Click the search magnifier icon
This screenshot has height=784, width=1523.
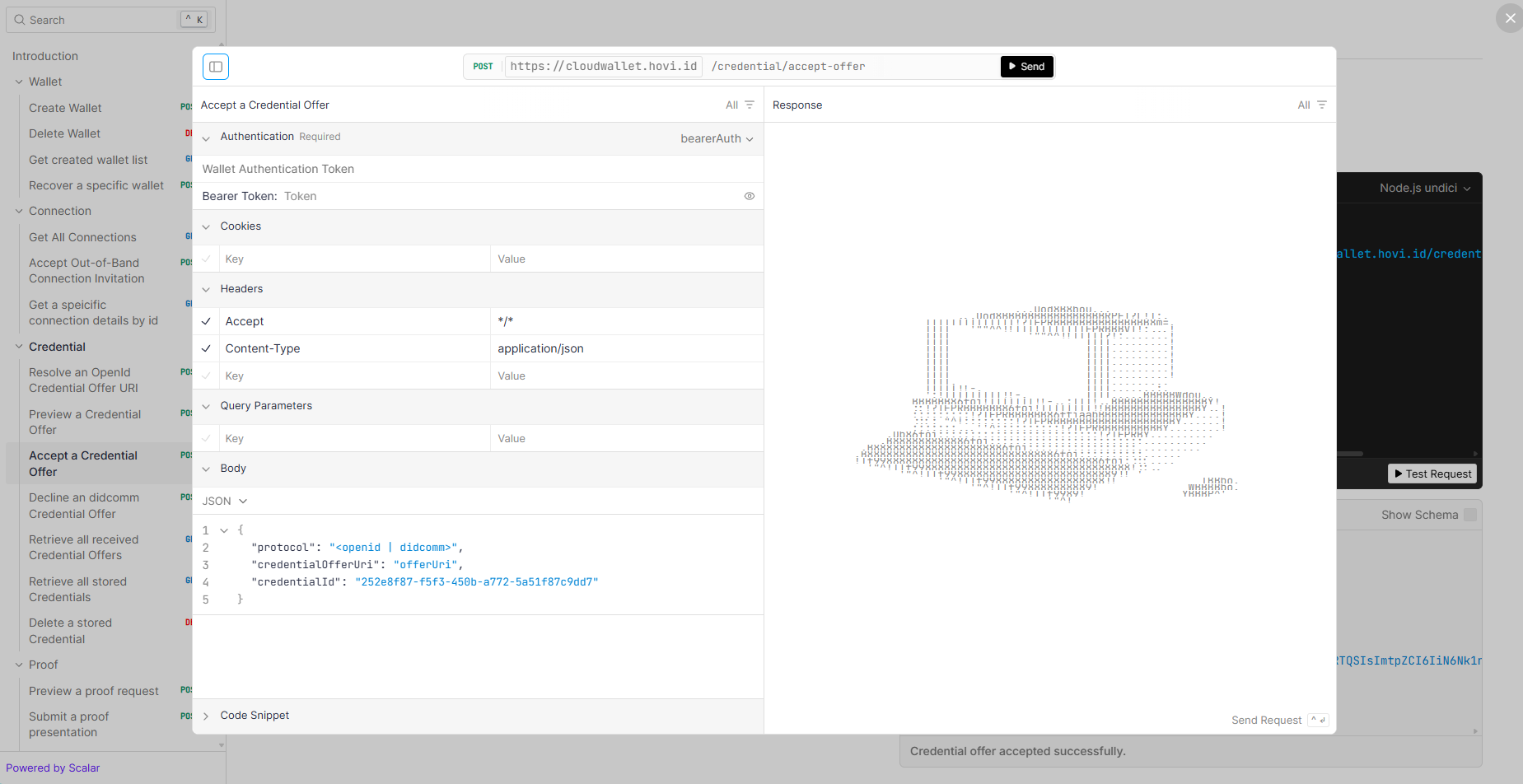pos(20,20)
